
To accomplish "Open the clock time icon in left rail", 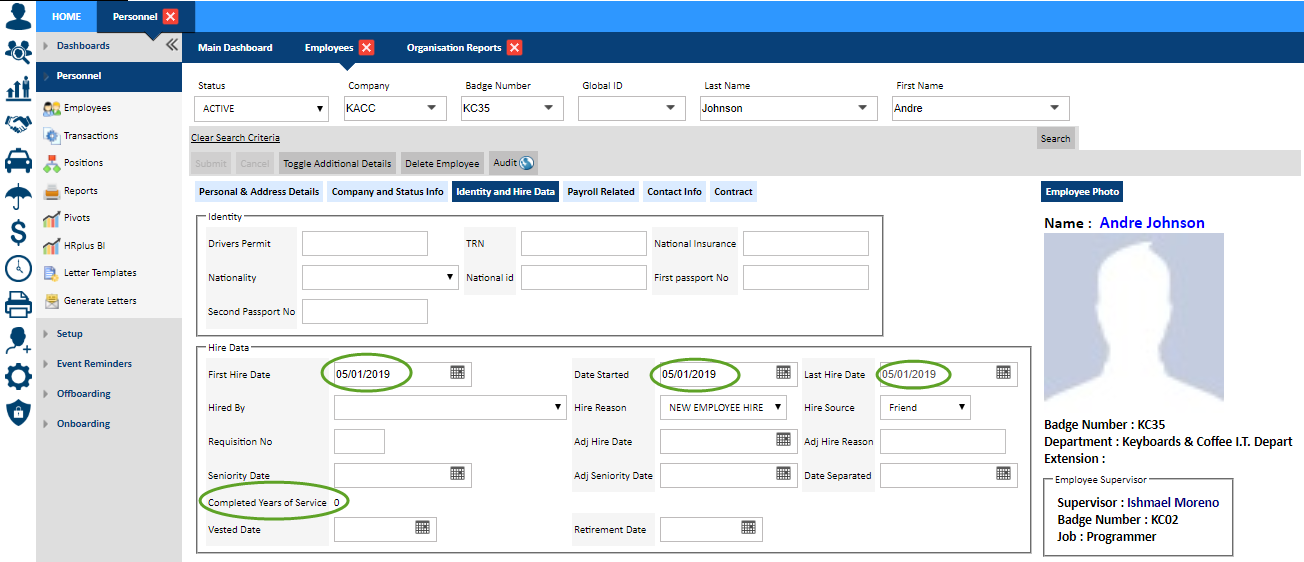I will point(18,268).
